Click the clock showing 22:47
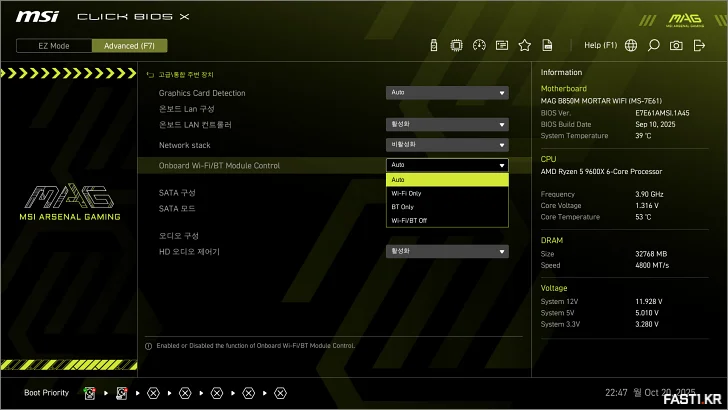The height and width of the screenshot is (410, 728). coord(616,393)
